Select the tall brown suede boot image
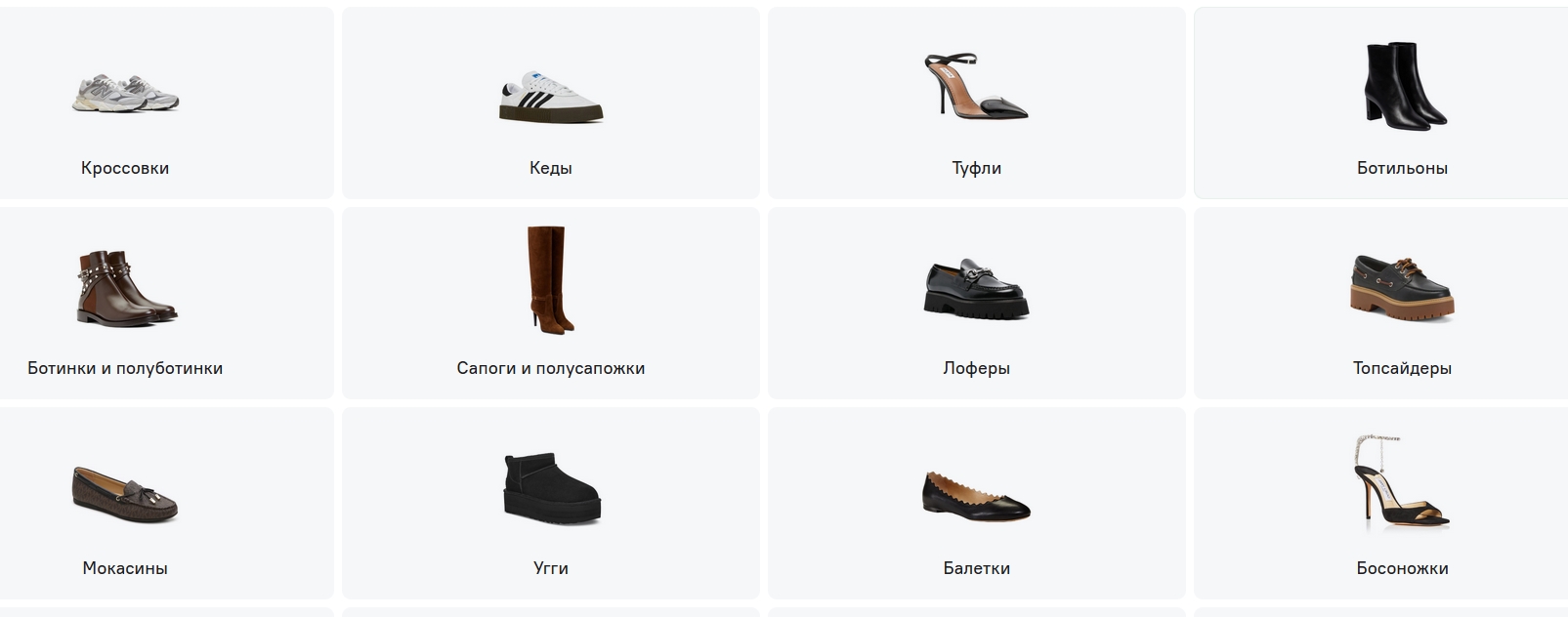The image size is (1568, 617). tap(547, 281)
